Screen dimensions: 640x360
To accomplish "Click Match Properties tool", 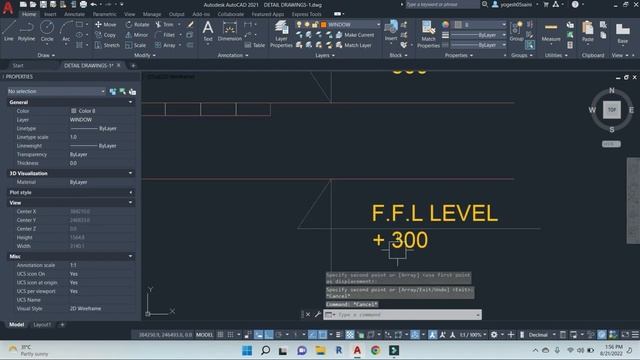I will [x=428, y=34].
